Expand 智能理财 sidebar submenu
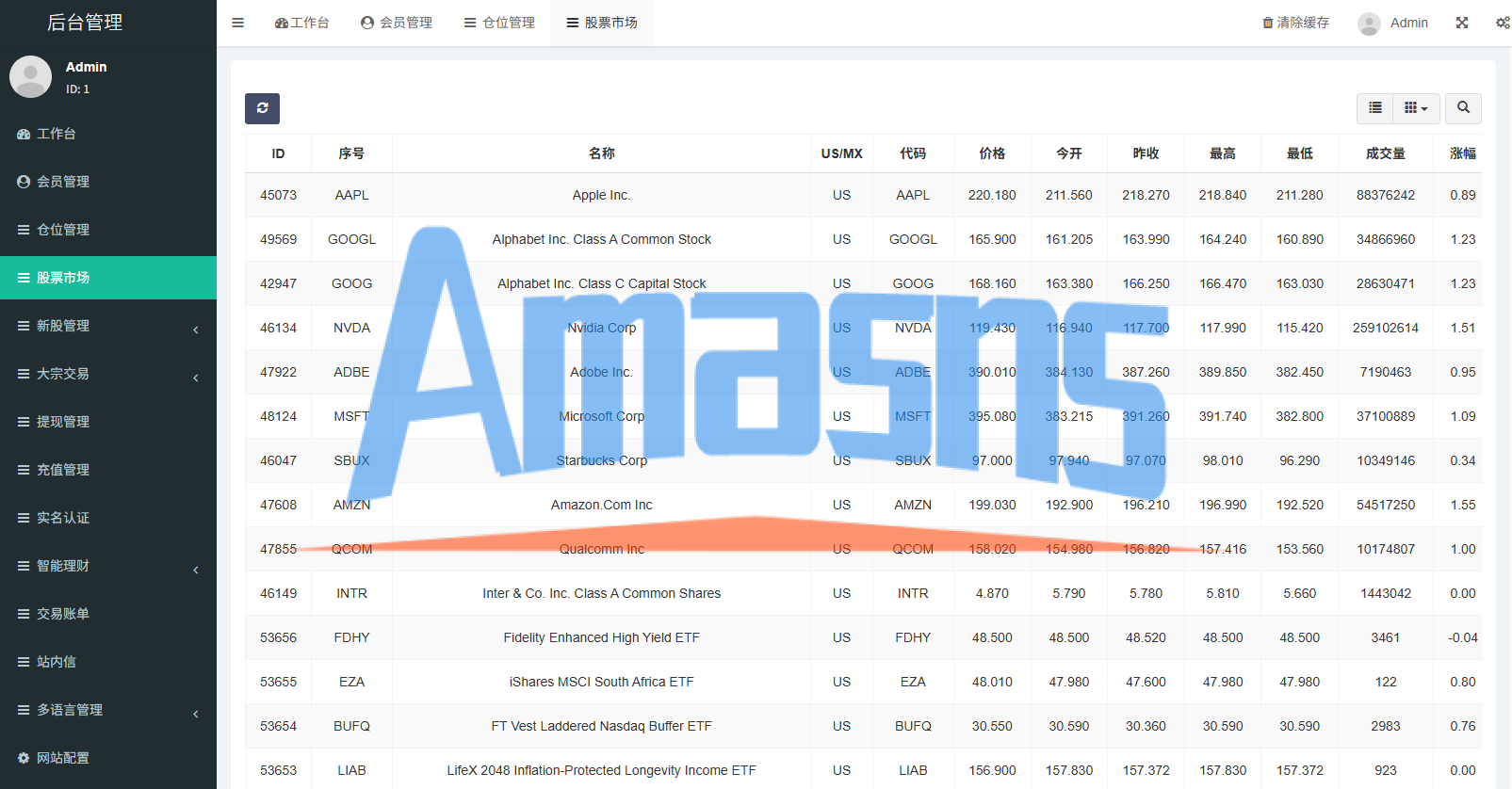Viewport: 1512px width, 789px height. click(x=108, y=566)
